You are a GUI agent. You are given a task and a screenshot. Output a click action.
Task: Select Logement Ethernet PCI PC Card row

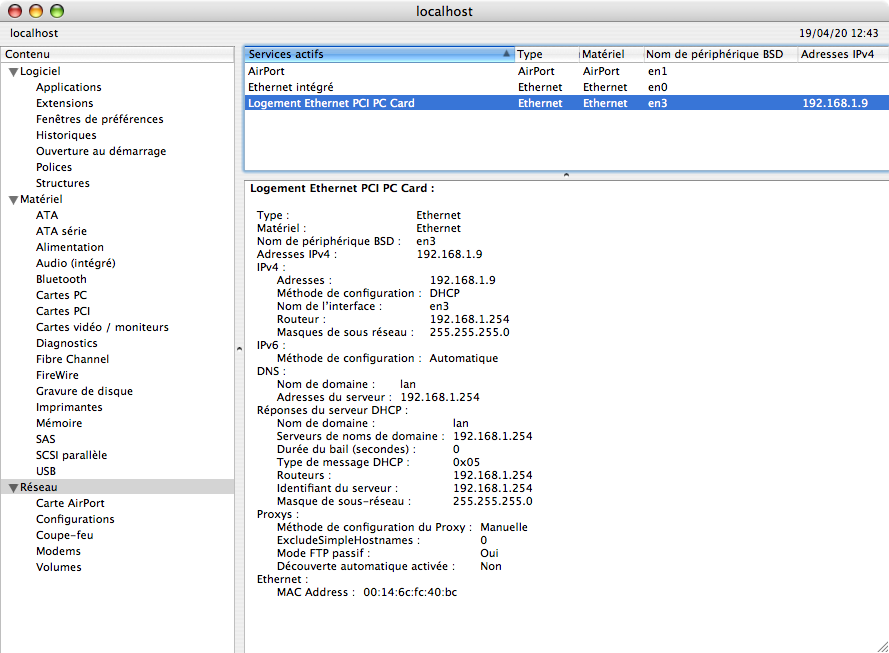click(567, 103)
